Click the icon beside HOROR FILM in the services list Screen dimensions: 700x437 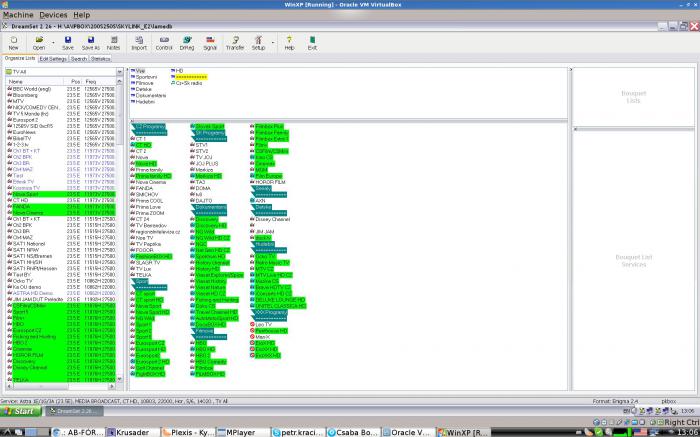252,183
